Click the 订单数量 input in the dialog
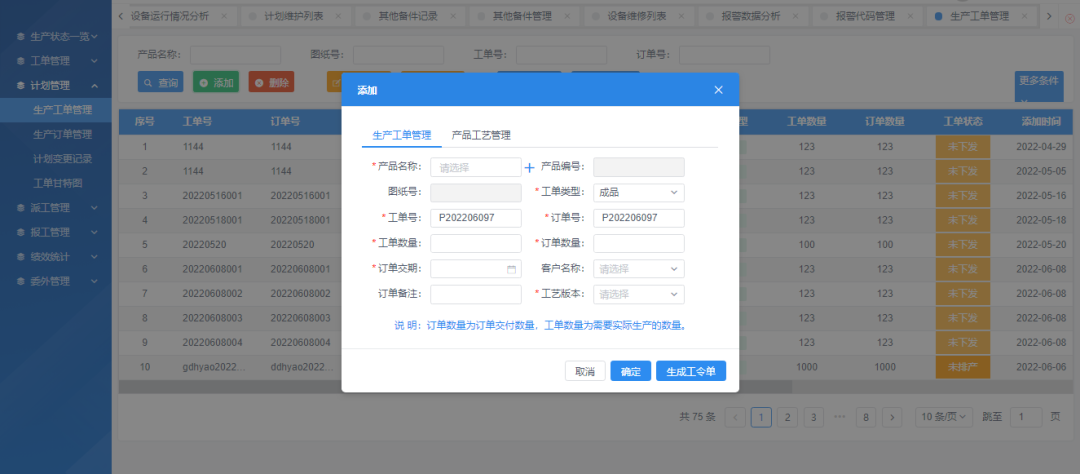Viewport: 1080px width, 474px height. tap(638, 244)
